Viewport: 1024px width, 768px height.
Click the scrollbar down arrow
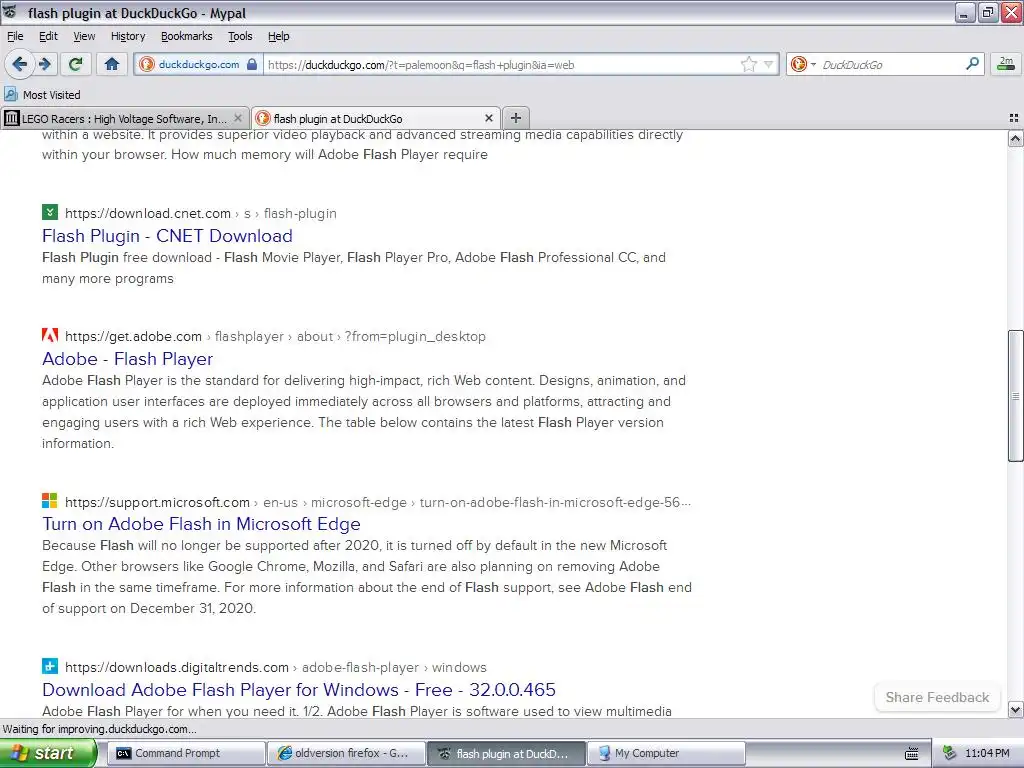pyautogui.click(x=1015, y=709)
